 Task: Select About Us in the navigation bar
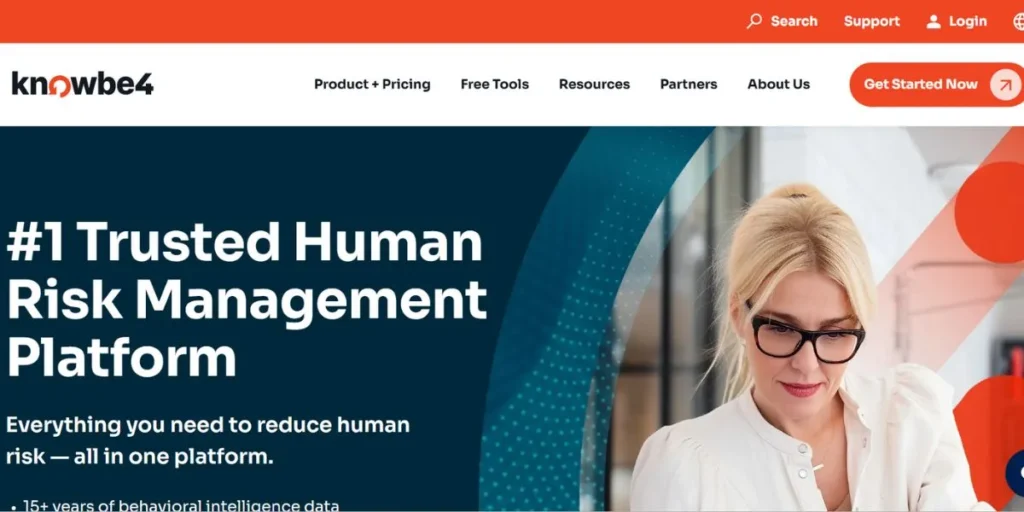pos(778,84)
